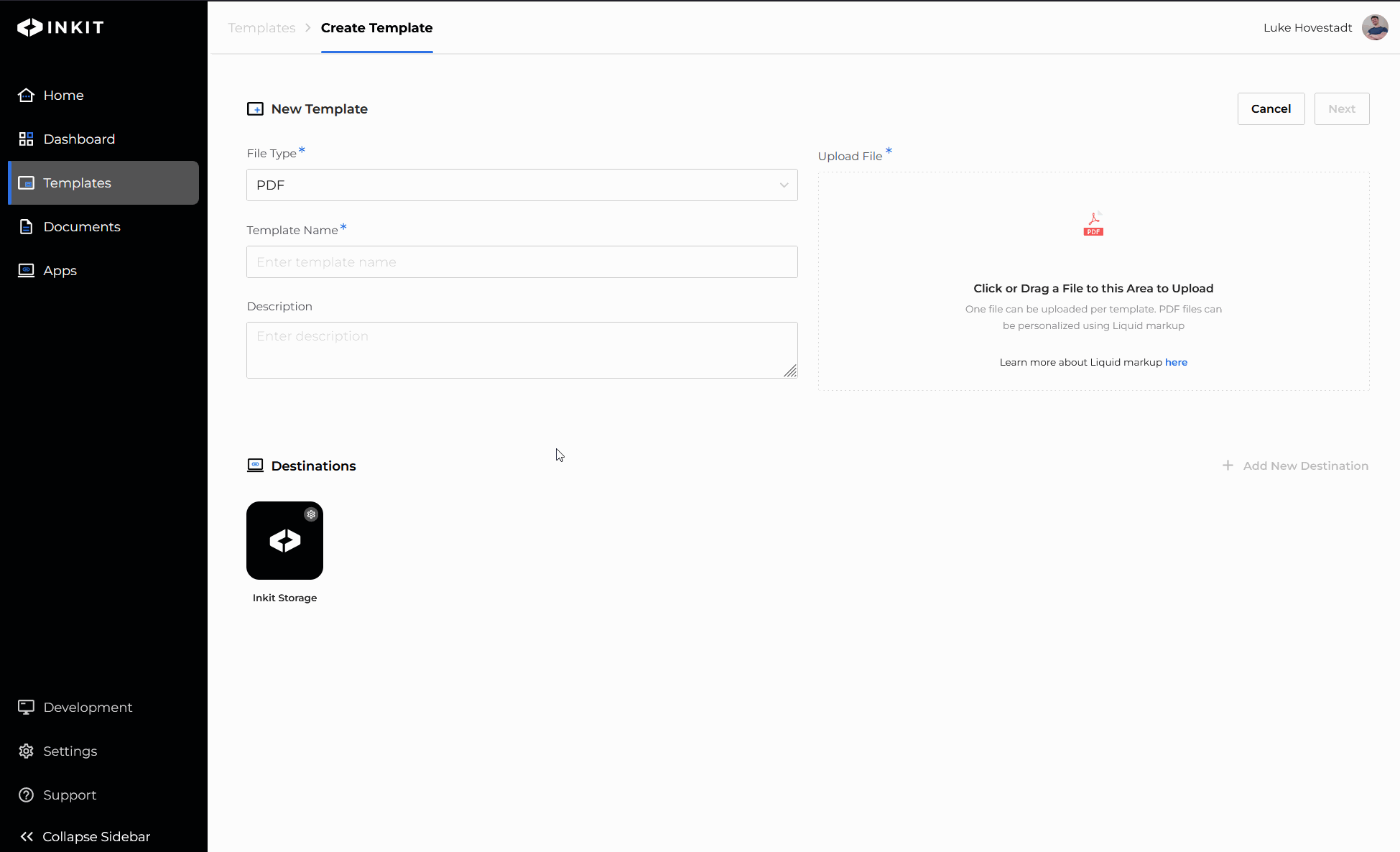This screenshot has width=1400, height=852.
Task: Go back to Templates breadcrumb
Action: click(x=261, y=28)
